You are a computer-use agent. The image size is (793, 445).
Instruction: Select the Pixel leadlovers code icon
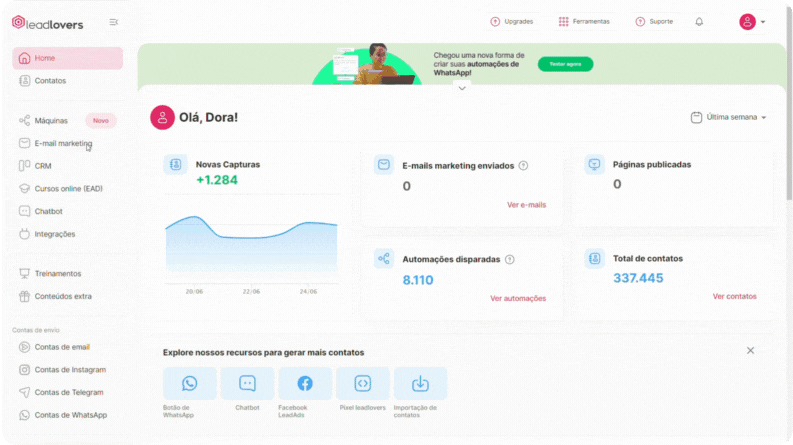point(363,384)
